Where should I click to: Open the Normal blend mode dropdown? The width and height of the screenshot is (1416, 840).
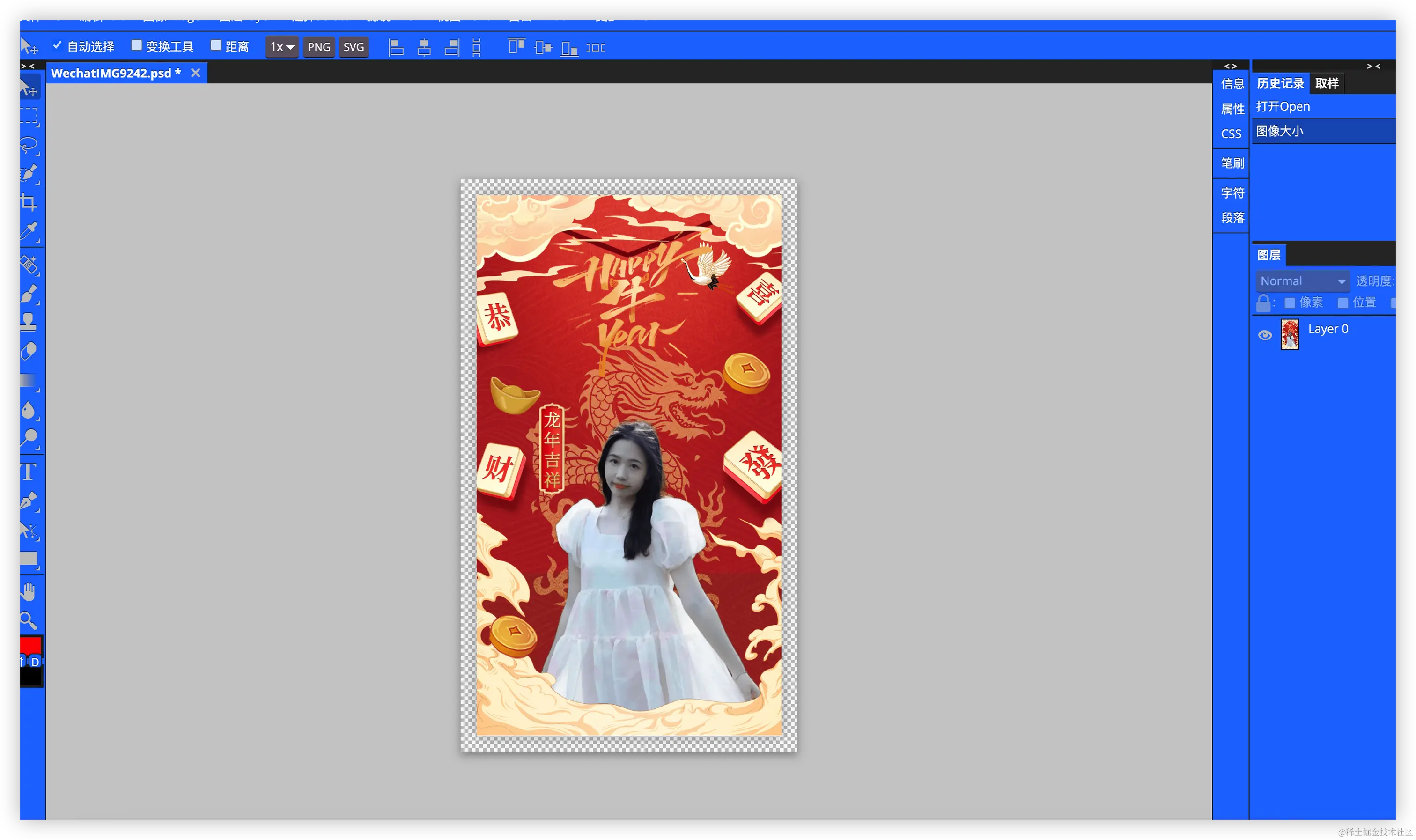tap(1302, 281)
